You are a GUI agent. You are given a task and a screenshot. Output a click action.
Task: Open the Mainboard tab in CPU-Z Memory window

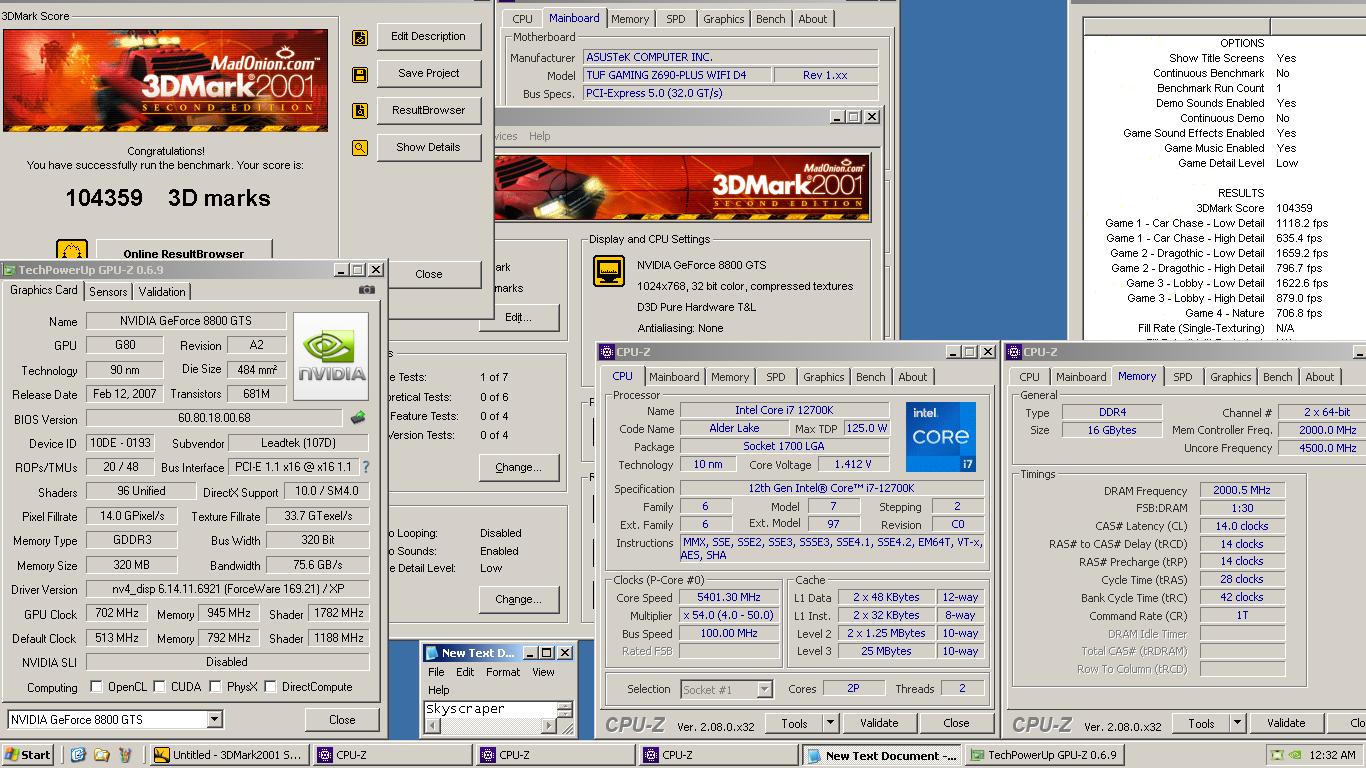(1081, 377)
